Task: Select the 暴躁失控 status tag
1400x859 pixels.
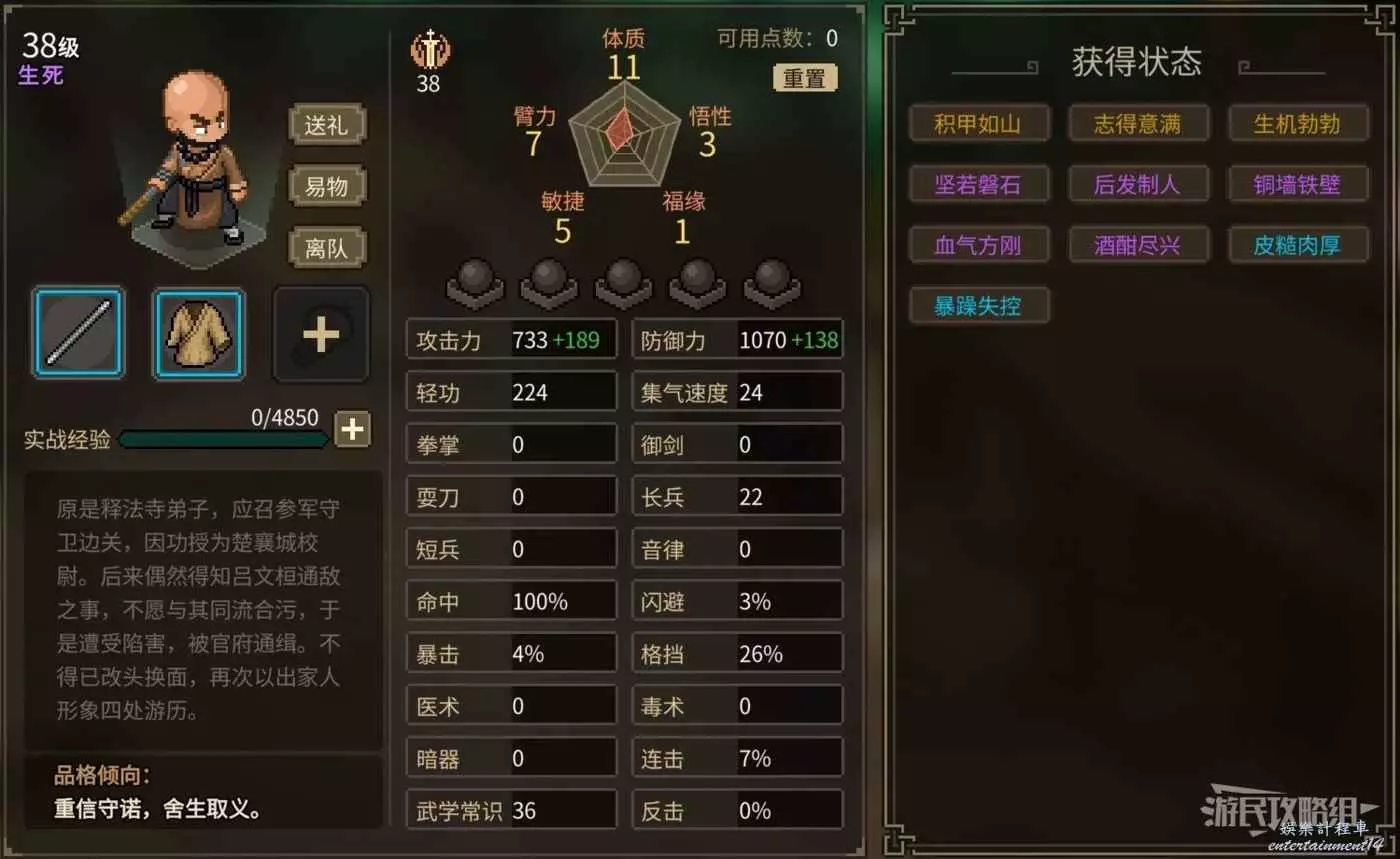Action: pyautogui.click(x=978, y=305)
